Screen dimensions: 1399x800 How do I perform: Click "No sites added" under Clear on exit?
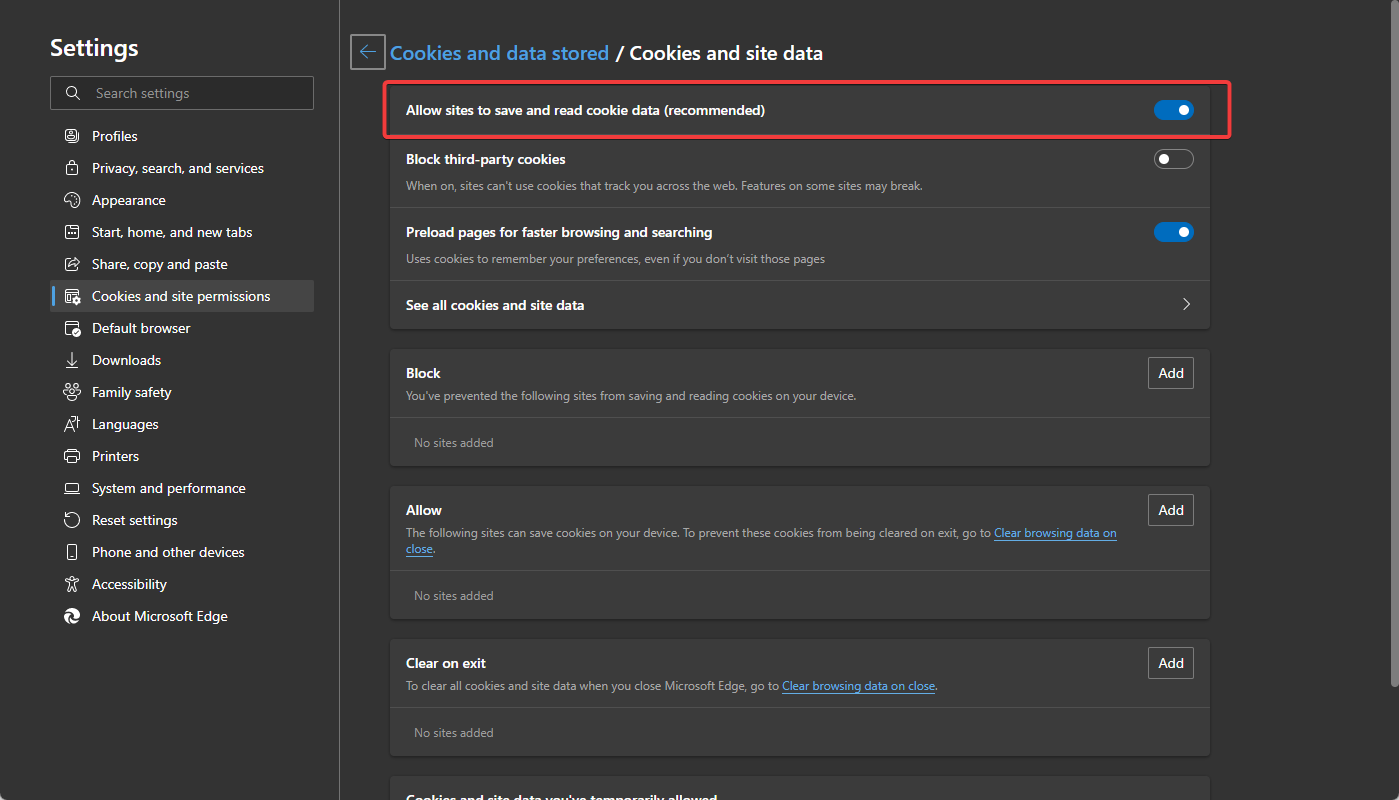(x=454, y=733)
